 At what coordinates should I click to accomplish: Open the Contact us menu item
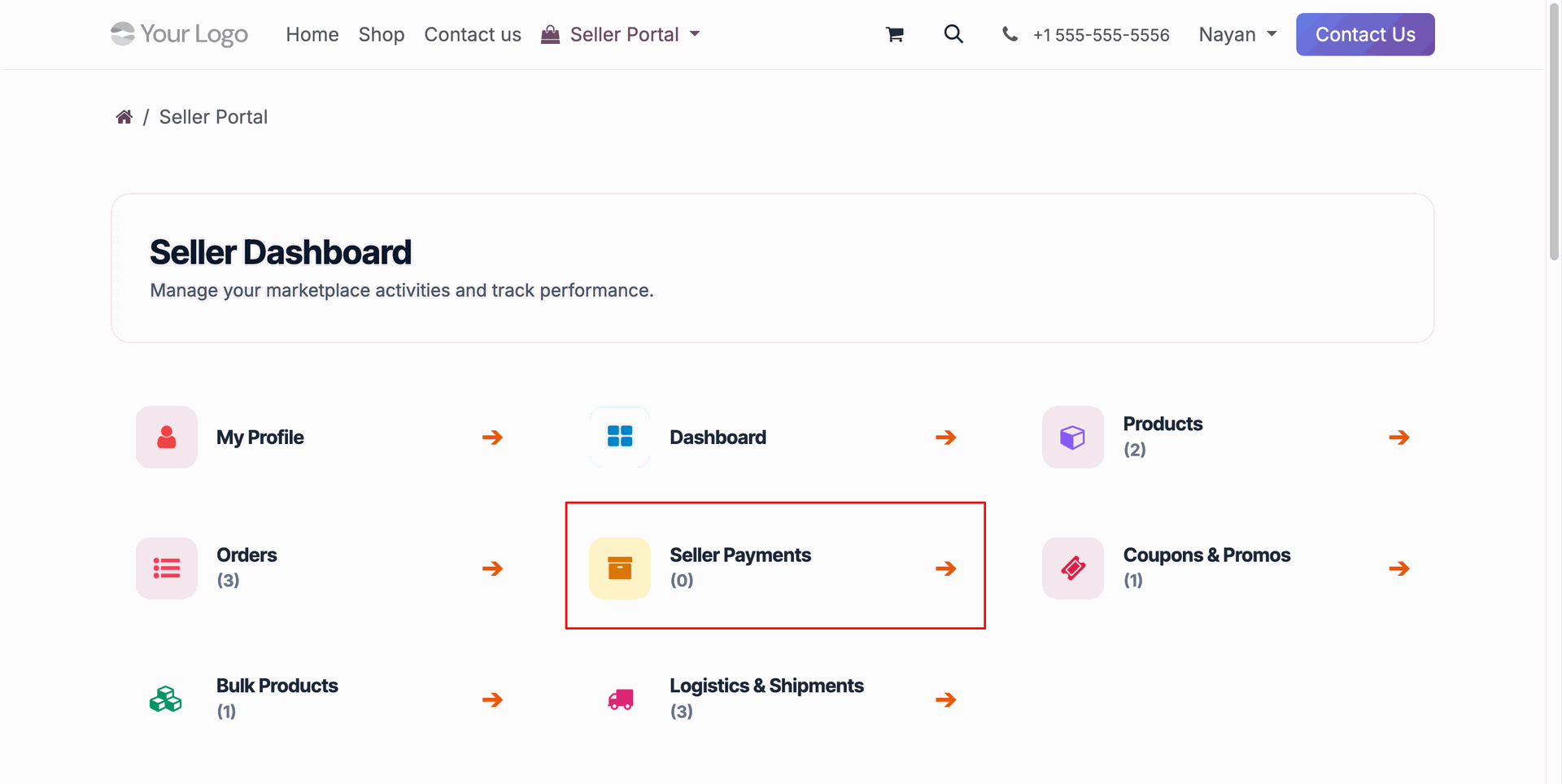[x=473, y=34]
